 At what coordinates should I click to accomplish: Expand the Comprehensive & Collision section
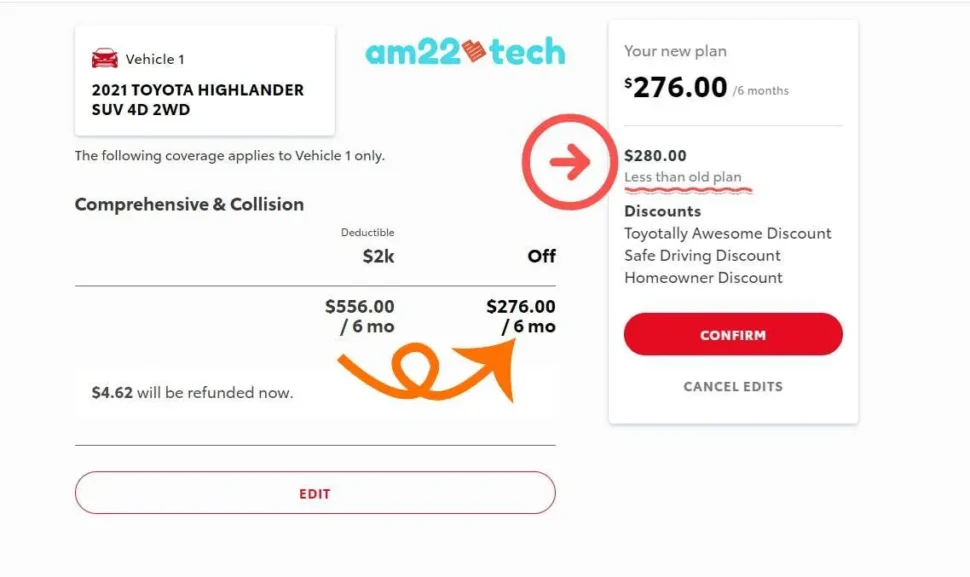189,204
